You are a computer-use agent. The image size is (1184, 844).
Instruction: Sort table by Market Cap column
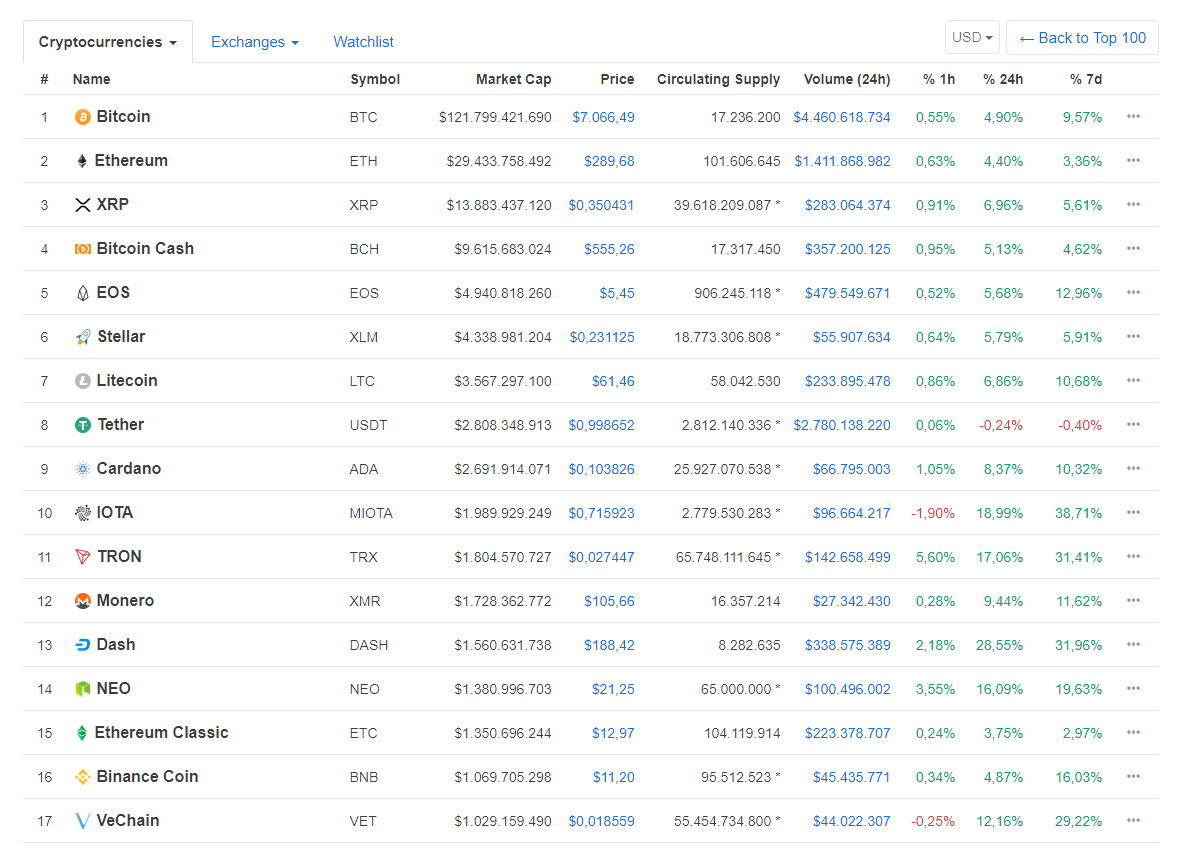pos(513,79)
